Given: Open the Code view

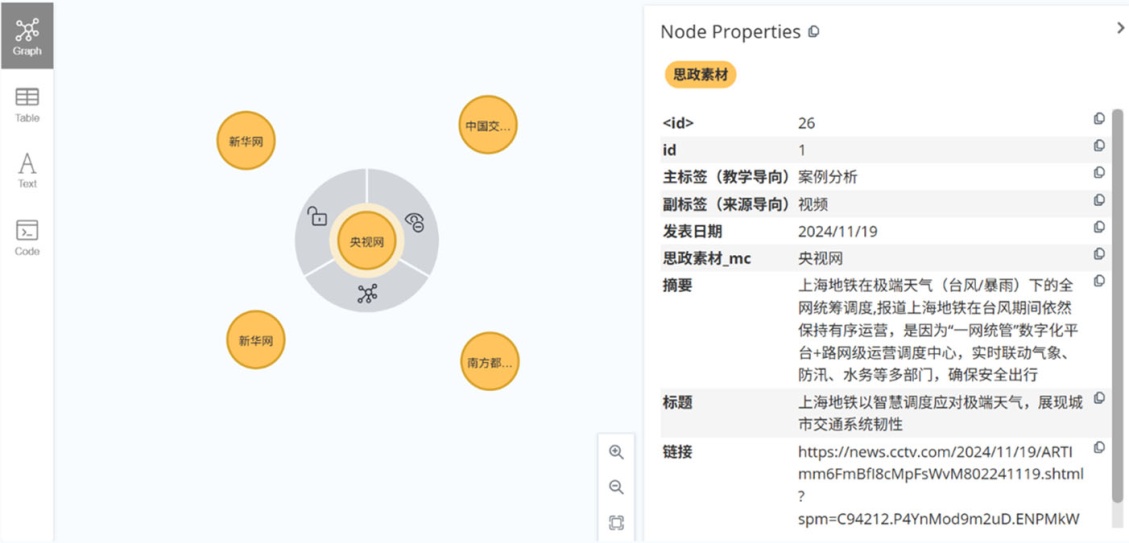Looking at the screenshot, I should (x=27, y=238).
